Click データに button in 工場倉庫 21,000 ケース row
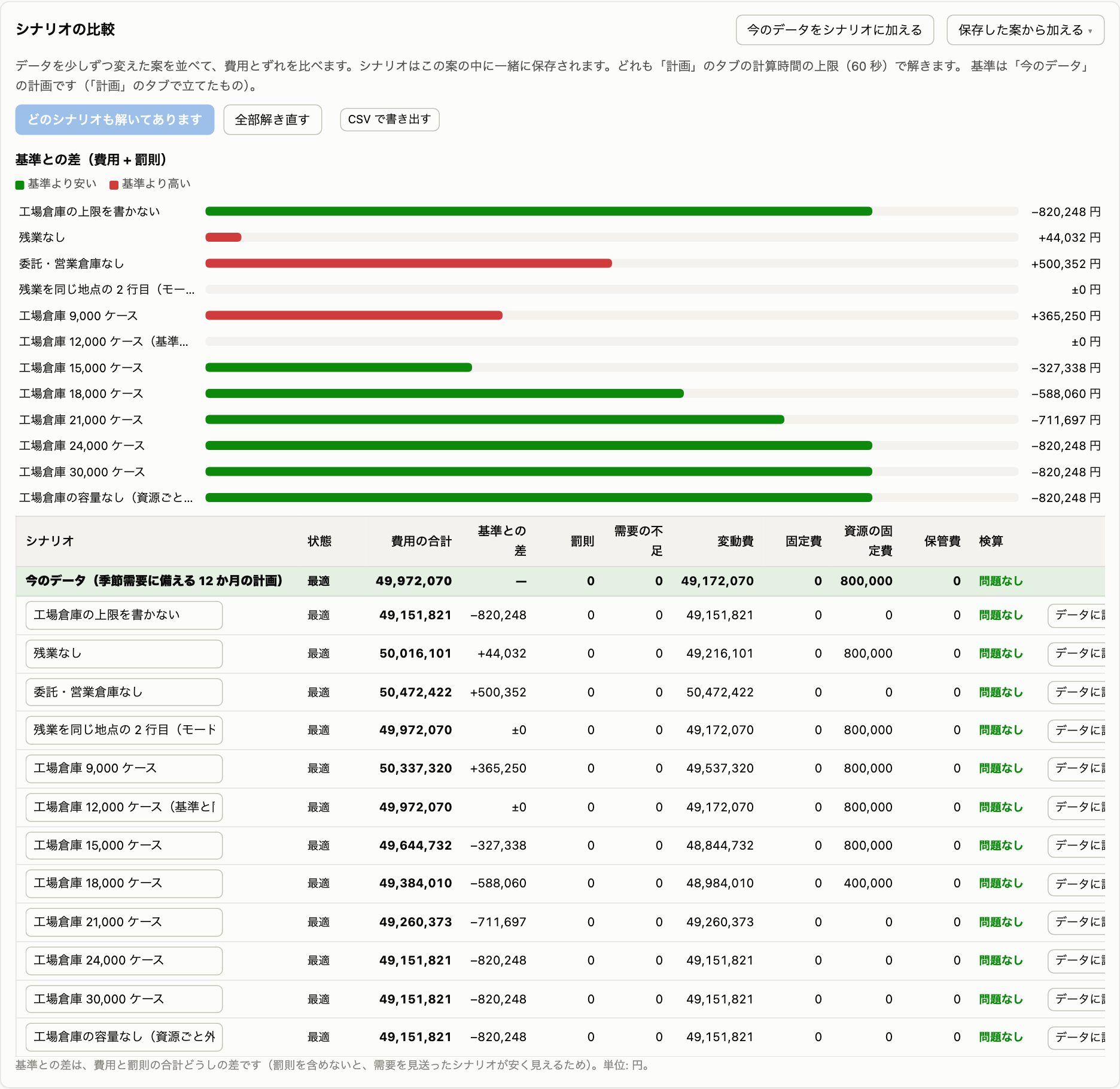The image size is (1120, 1089). 1077,922
